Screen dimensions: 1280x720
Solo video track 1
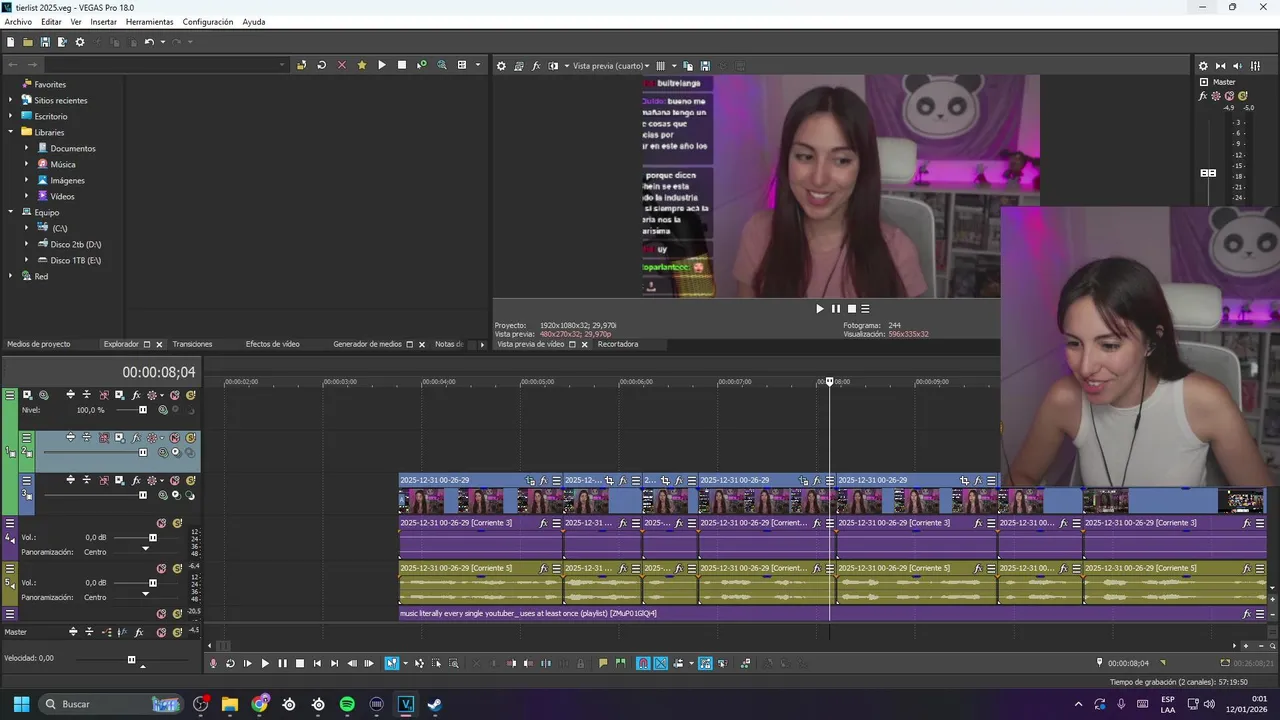point(190,395)
